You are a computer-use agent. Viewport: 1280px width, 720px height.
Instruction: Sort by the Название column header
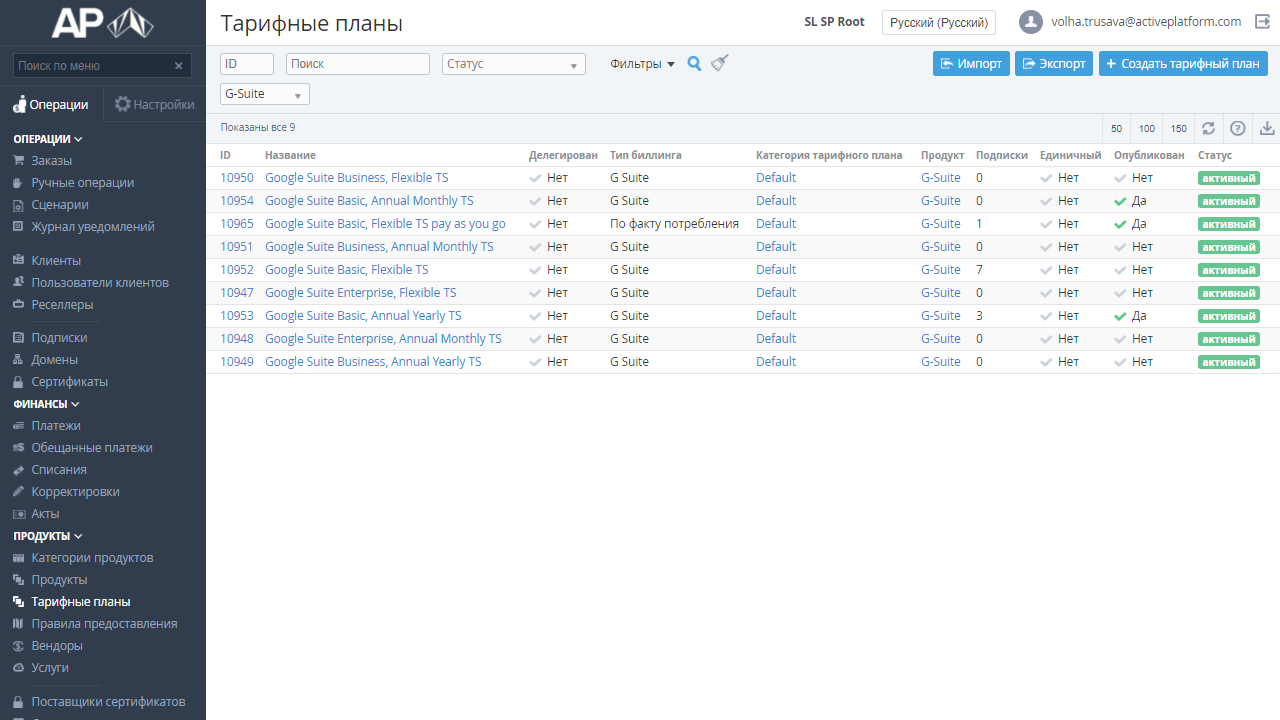[x=290, y=155]
